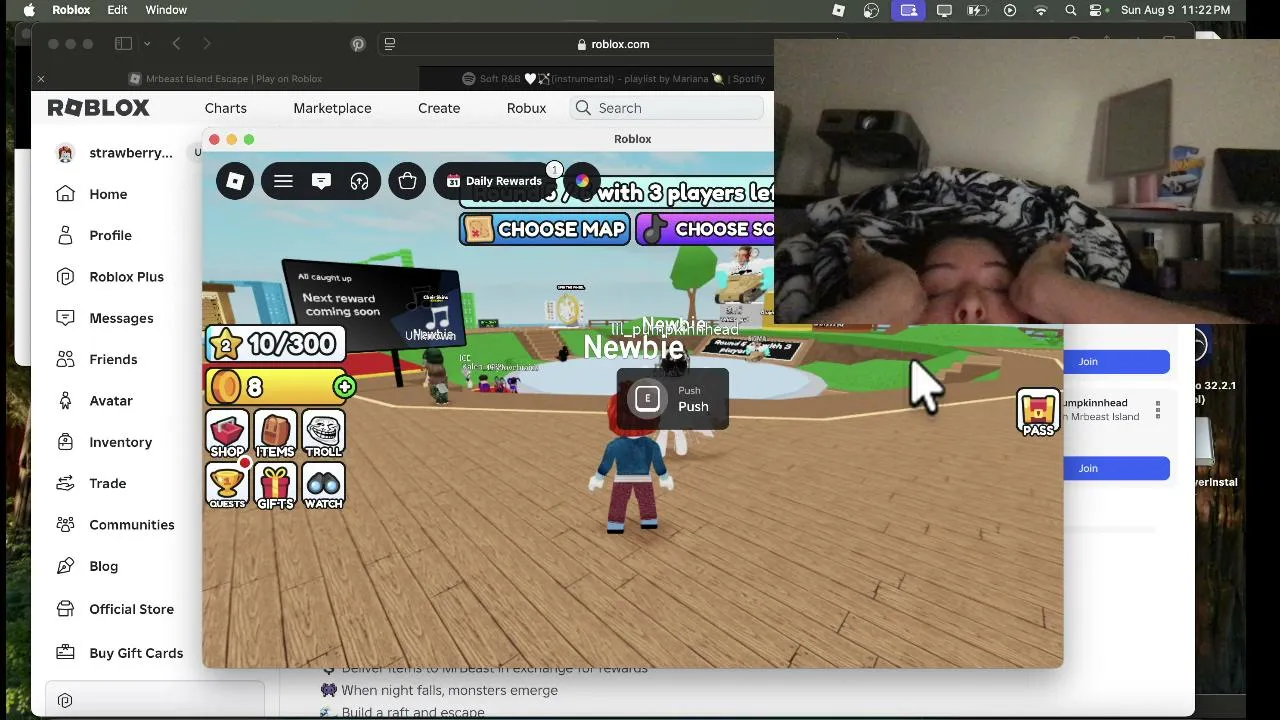Click the Wi-Fi icon in menu bar
This screenshot has height=720, width=1280.
point(1041,10)
